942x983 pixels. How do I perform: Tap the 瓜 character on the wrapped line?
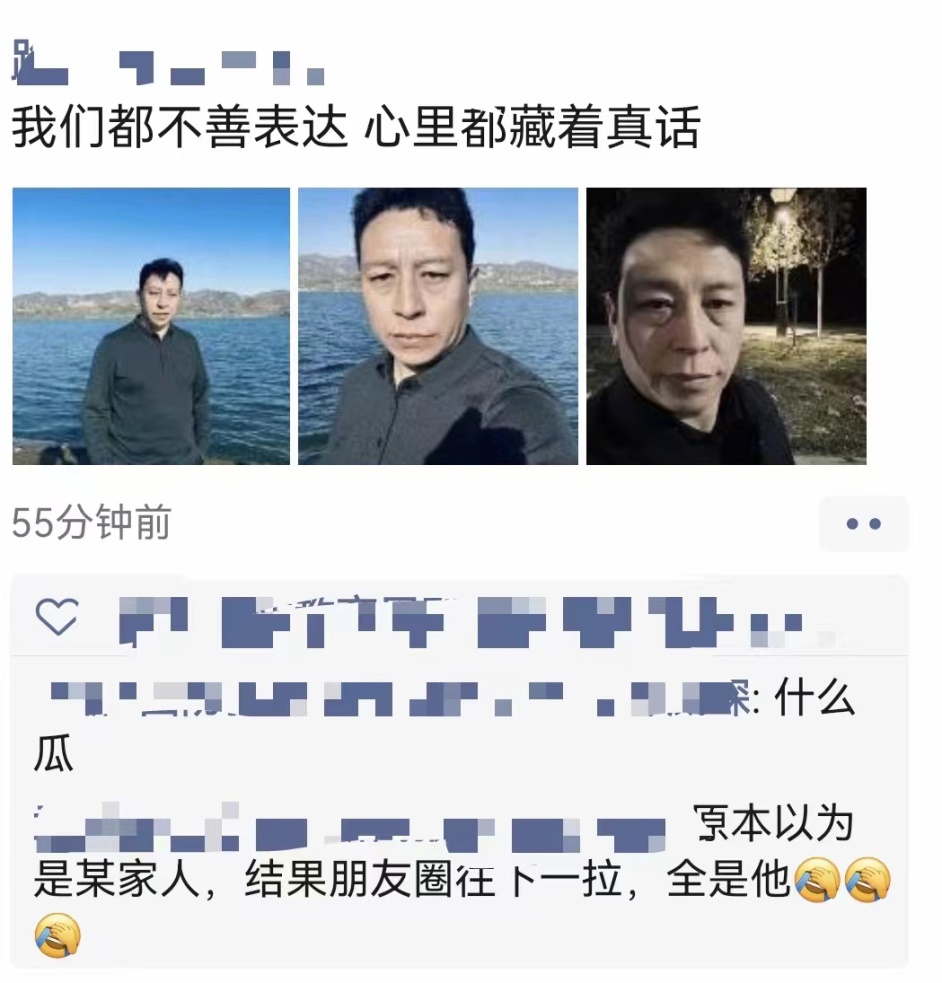tap(53, 754)
